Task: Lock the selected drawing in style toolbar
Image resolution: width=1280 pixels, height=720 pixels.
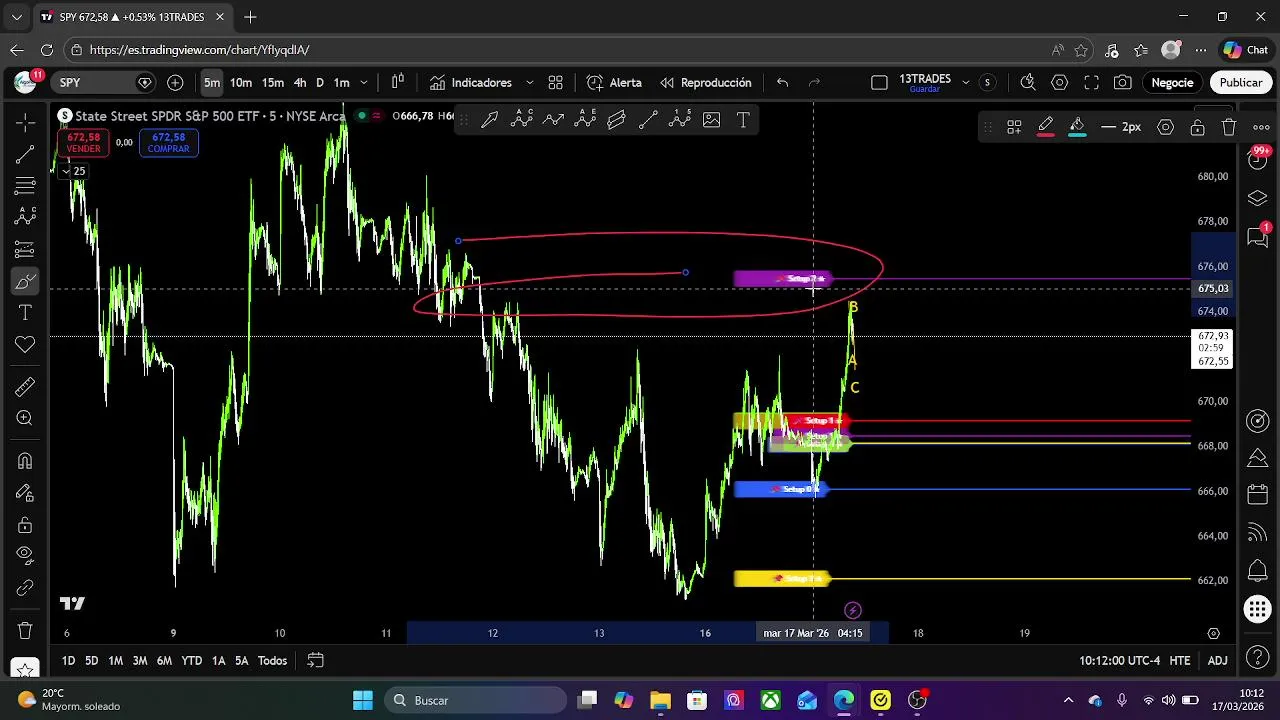Action: [x=1197, y=127]
